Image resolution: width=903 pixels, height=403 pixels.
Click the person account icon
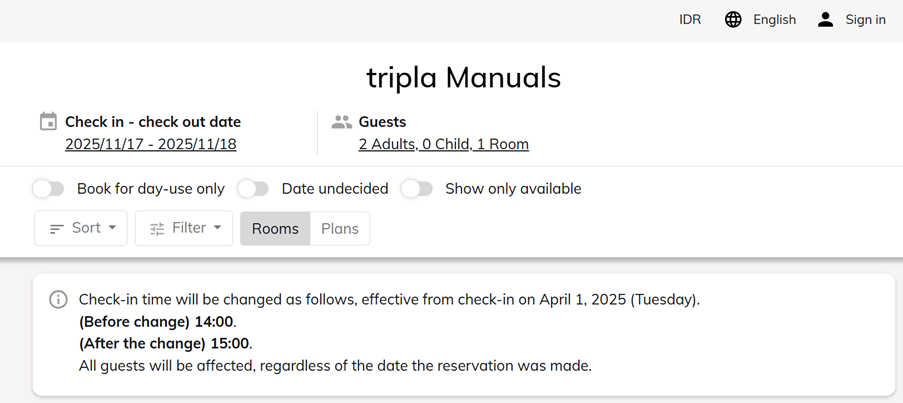point(825,20)
